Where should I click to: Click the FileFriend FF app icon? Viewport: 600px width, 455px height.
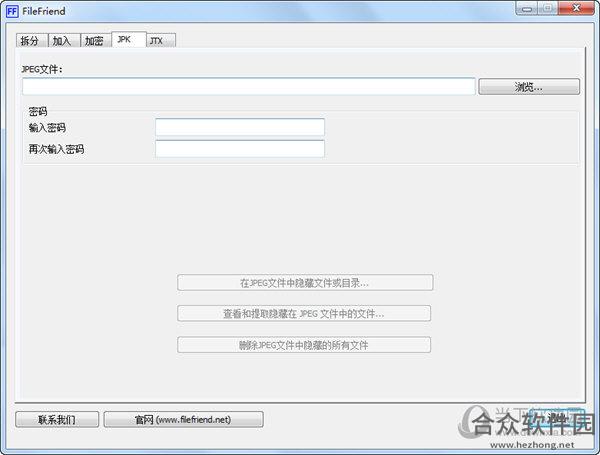12,11
